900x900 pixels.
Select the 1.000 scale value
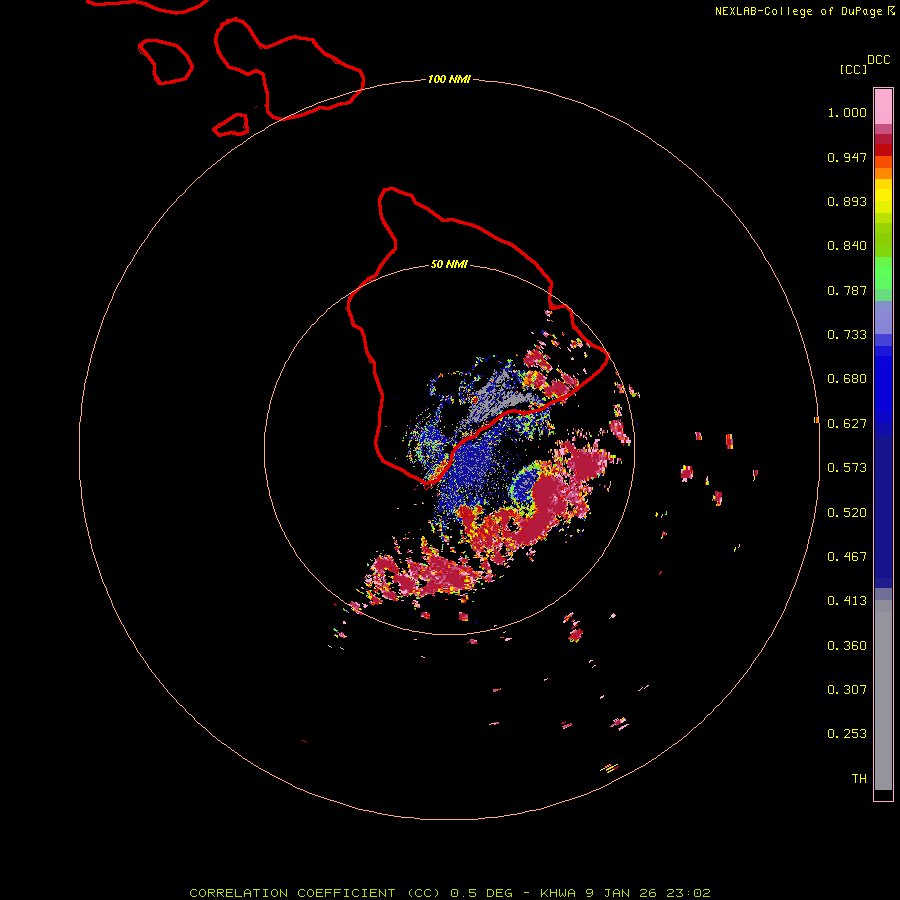[847, 112]
